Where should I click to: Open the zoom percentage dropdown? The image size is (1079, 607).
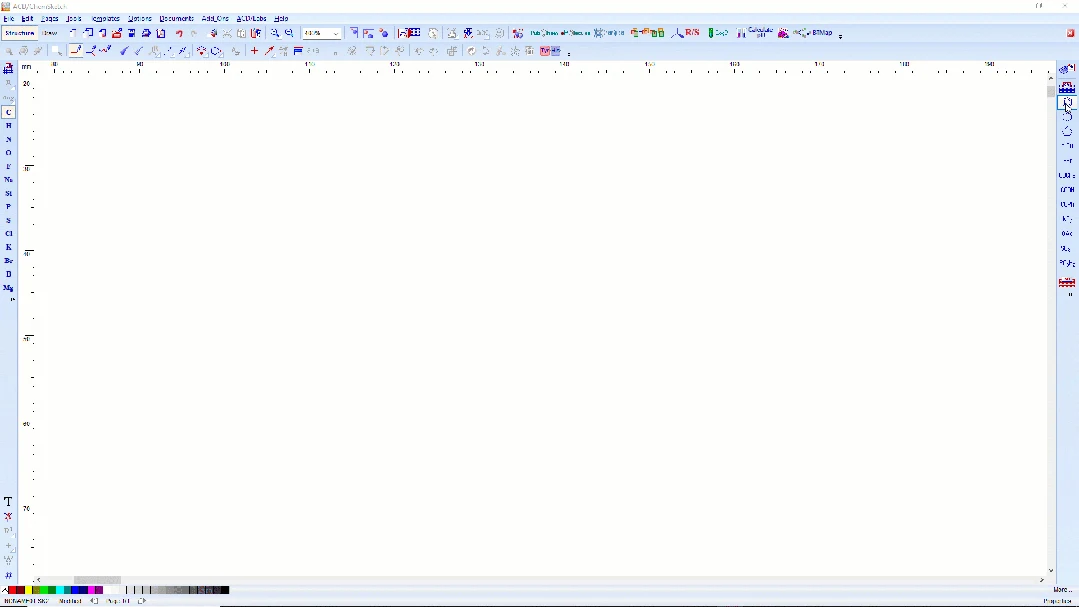click(x=336, y=33)
